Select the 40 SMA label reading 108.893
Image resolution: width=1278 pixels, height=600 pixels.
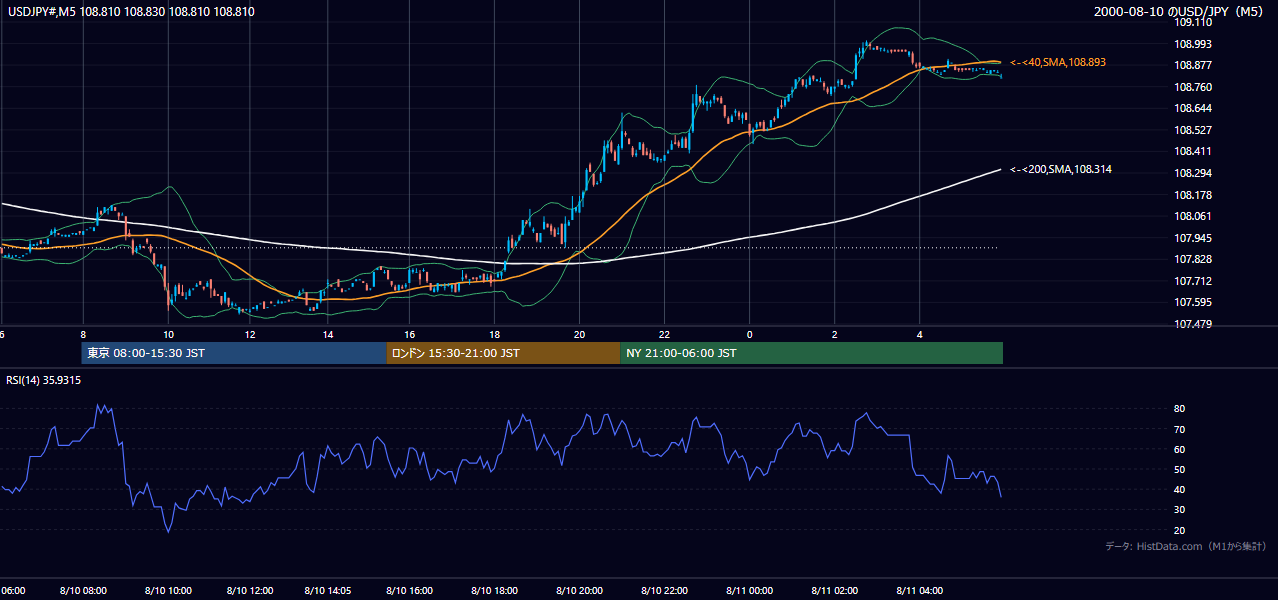pyautogui.click(x=1058, y=62)
